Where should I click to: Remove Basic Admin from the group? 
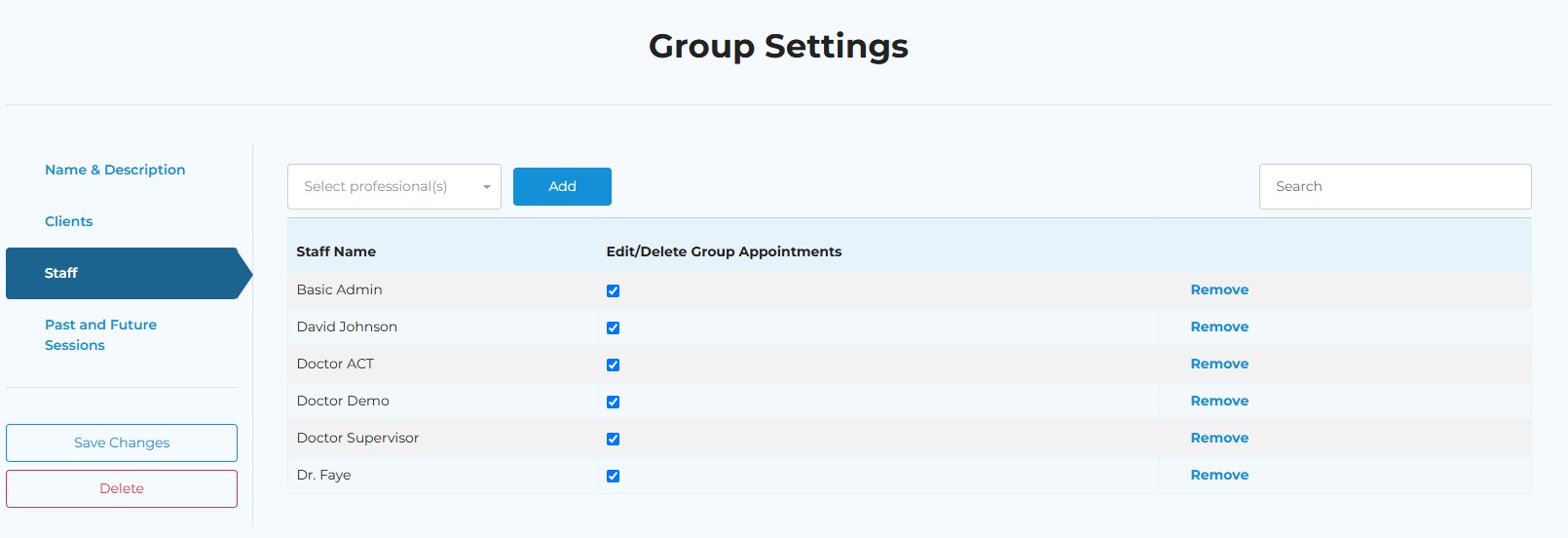click(x=1219, y=289)
